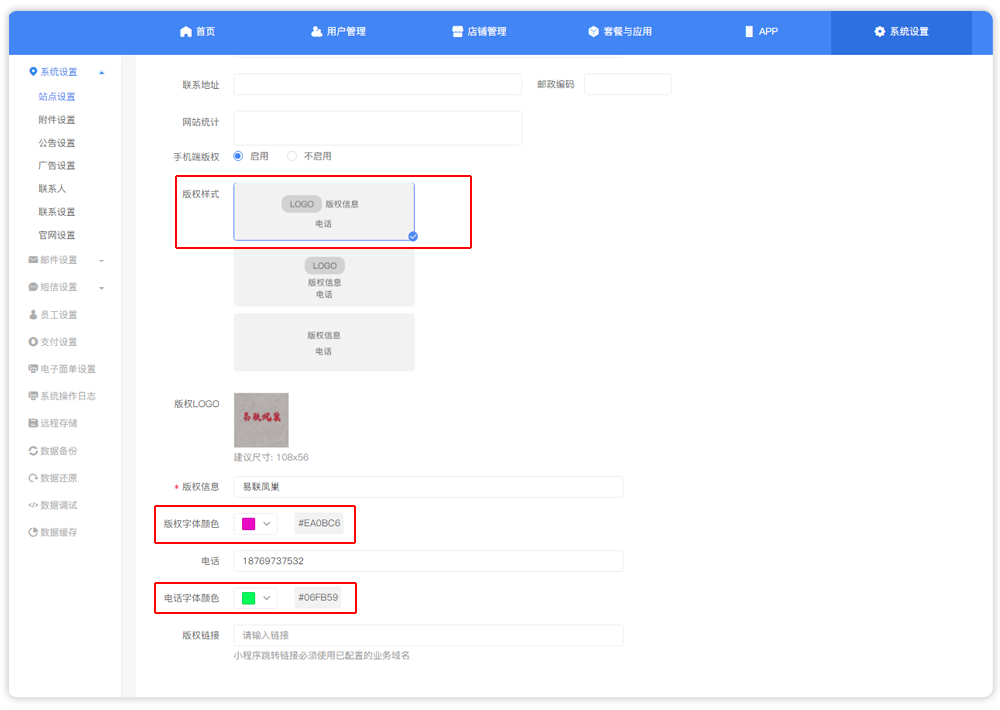Go to 官网设置 in the sidebar
The width and height of the screenshot is (1000, 710).
(57, 235)
